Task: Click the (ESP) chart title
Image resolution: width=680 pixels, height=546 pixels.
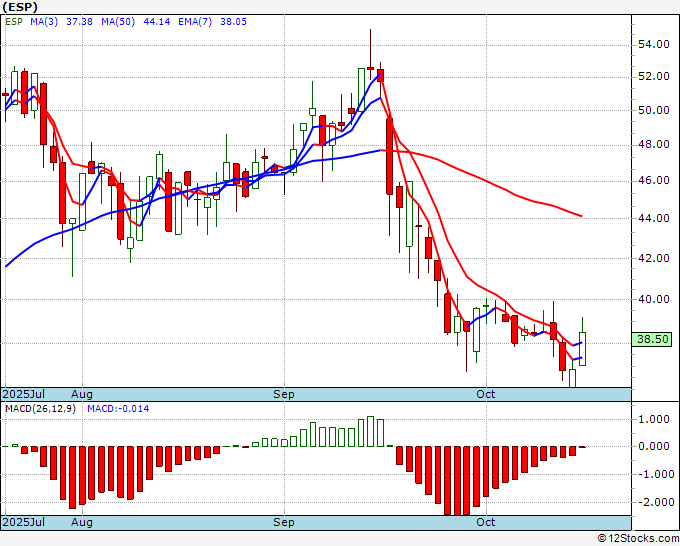Action: tap(20, 7)
